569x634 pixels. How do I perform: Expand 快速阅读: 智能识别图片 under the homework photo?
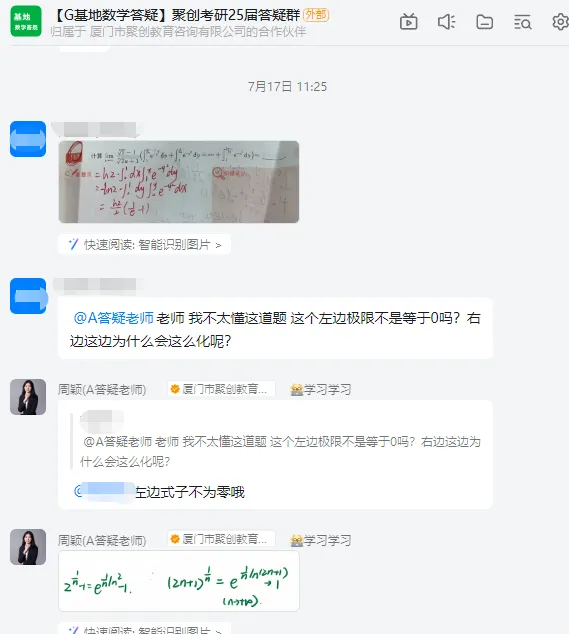pos(144,244)
